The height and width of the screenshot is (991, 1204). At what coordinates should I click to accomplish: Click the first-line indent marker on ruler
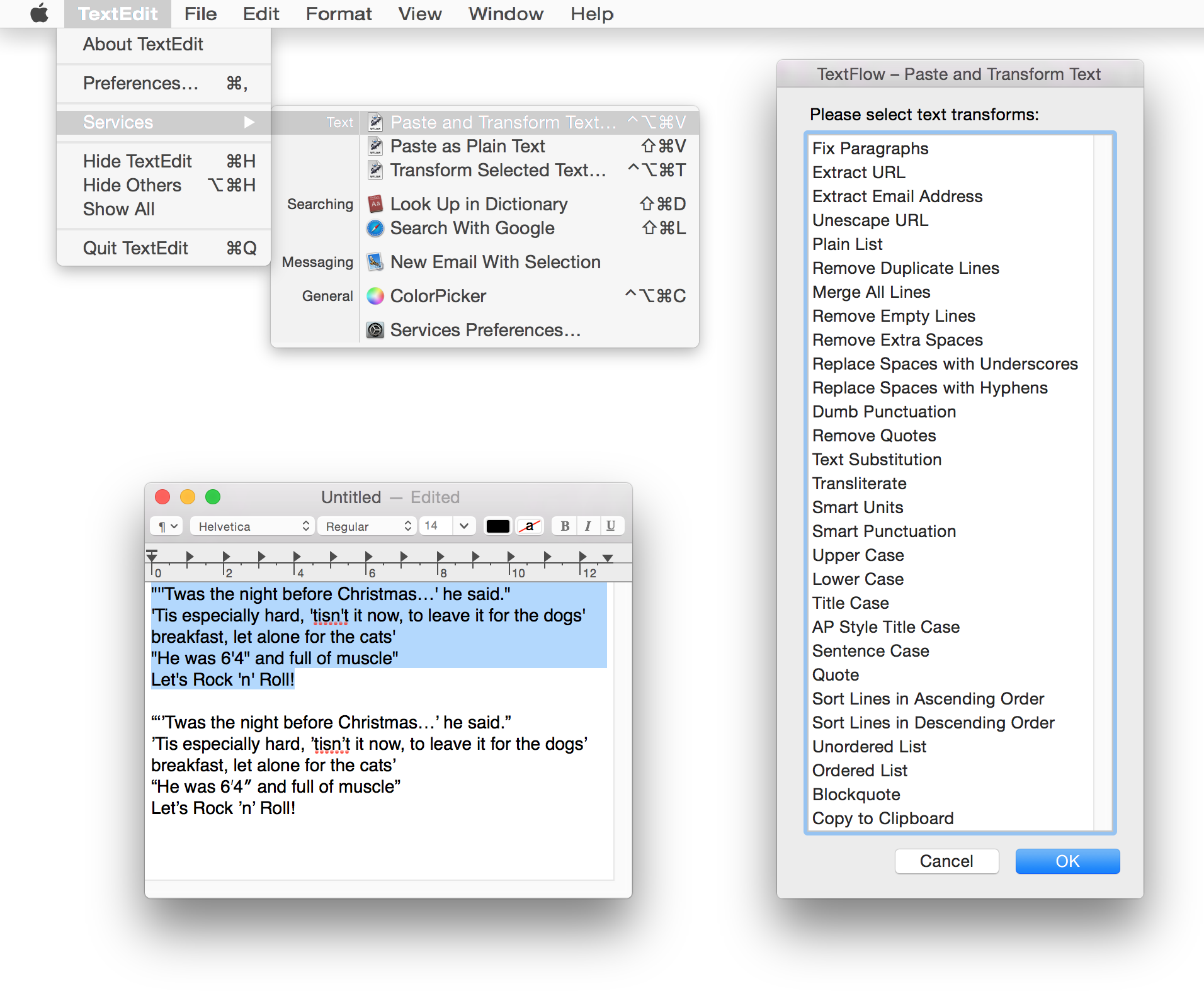(x=152, y=553)
